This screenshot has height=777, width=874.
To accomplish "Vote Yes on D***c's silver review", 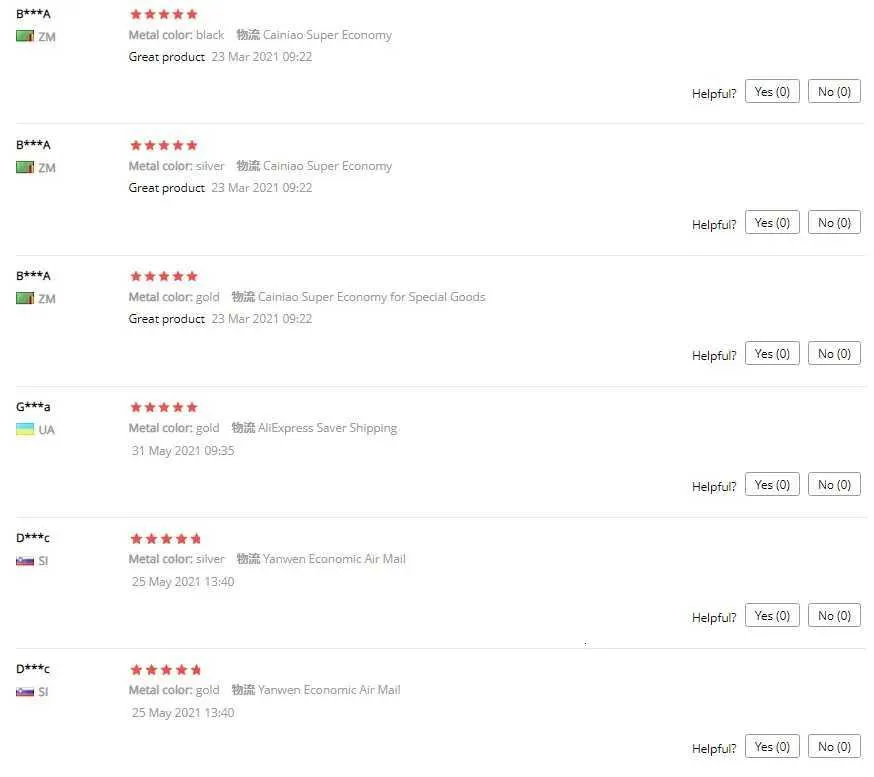I will click(x=771, y=616).
